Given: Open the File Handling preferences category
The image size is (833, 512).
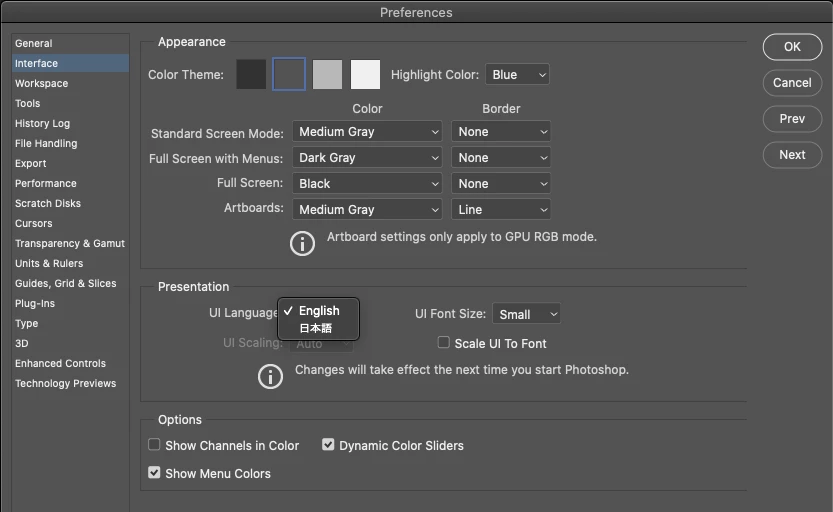Looking at the screenshot, I should pos(70,143).
